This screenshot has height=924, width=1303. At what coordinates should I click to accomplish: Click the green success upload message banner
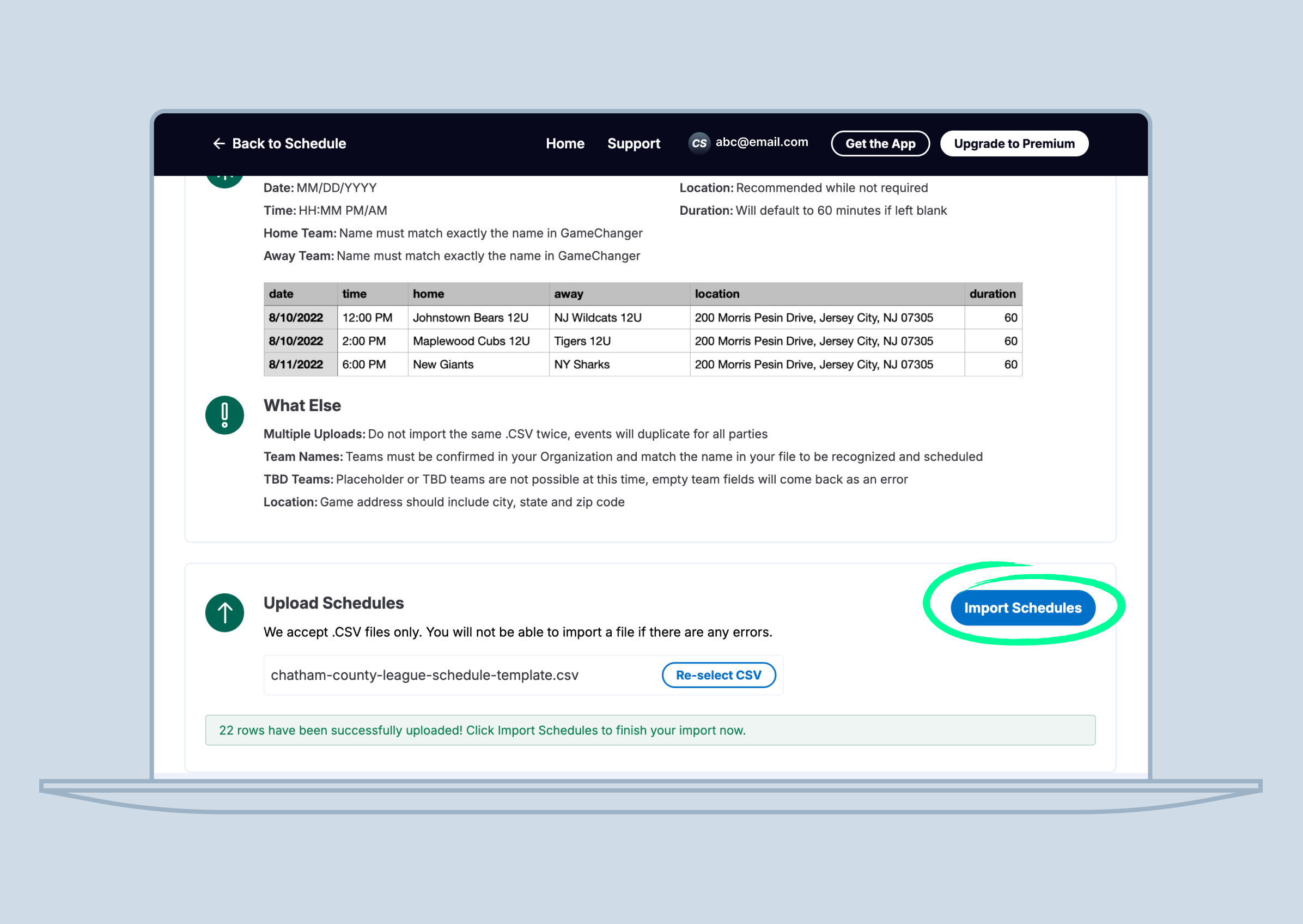pos(650,730)
